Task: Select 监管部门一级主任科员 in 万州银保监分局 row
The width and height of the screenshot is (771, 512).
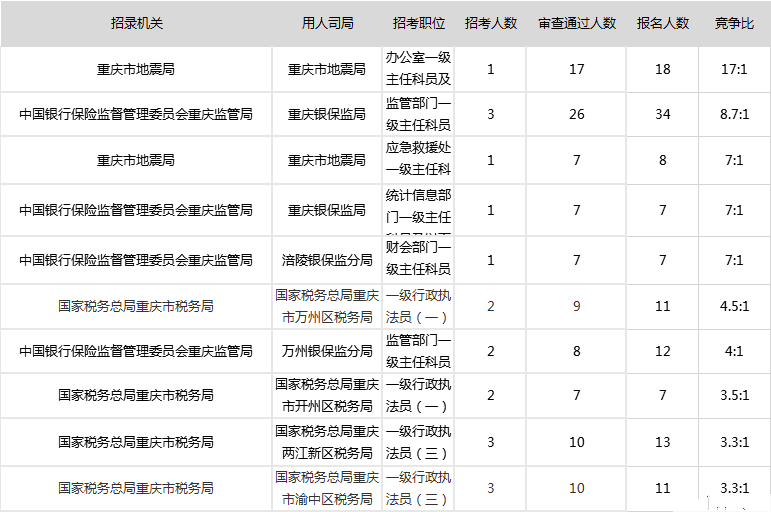Action: tap(418, 351)
